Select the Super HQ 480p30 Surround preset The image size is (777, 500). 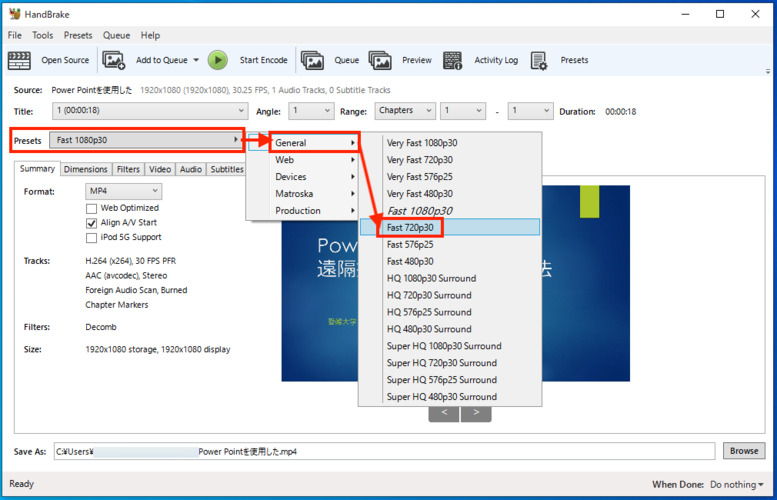[450, 396]
